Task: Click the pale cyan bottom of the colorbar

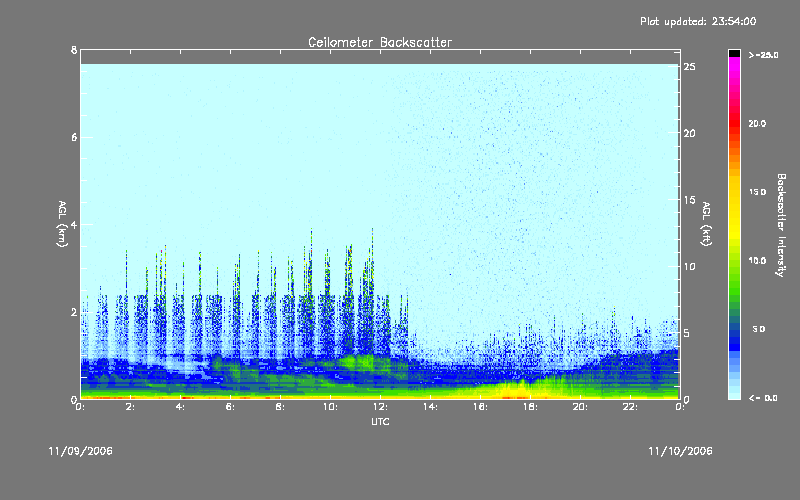Action: 734,394
